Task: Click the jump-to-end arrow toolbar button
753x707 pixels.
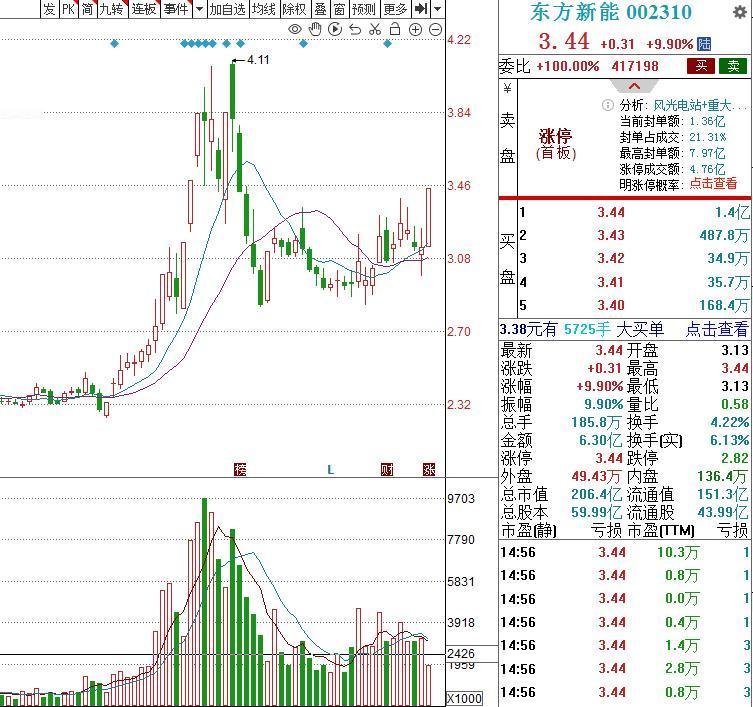Action: (421, 9)
